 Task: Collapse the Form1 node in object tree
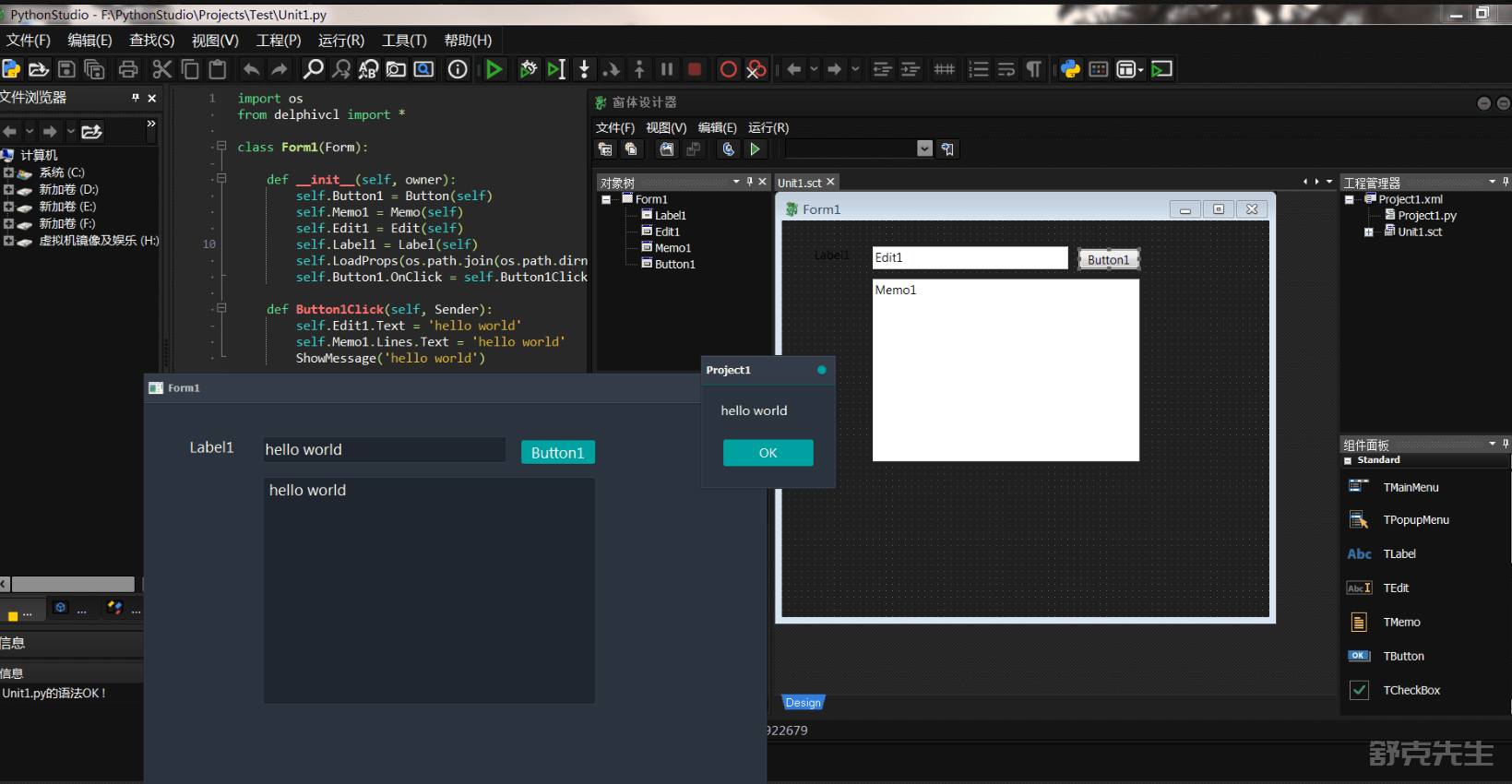click(606, 199)
